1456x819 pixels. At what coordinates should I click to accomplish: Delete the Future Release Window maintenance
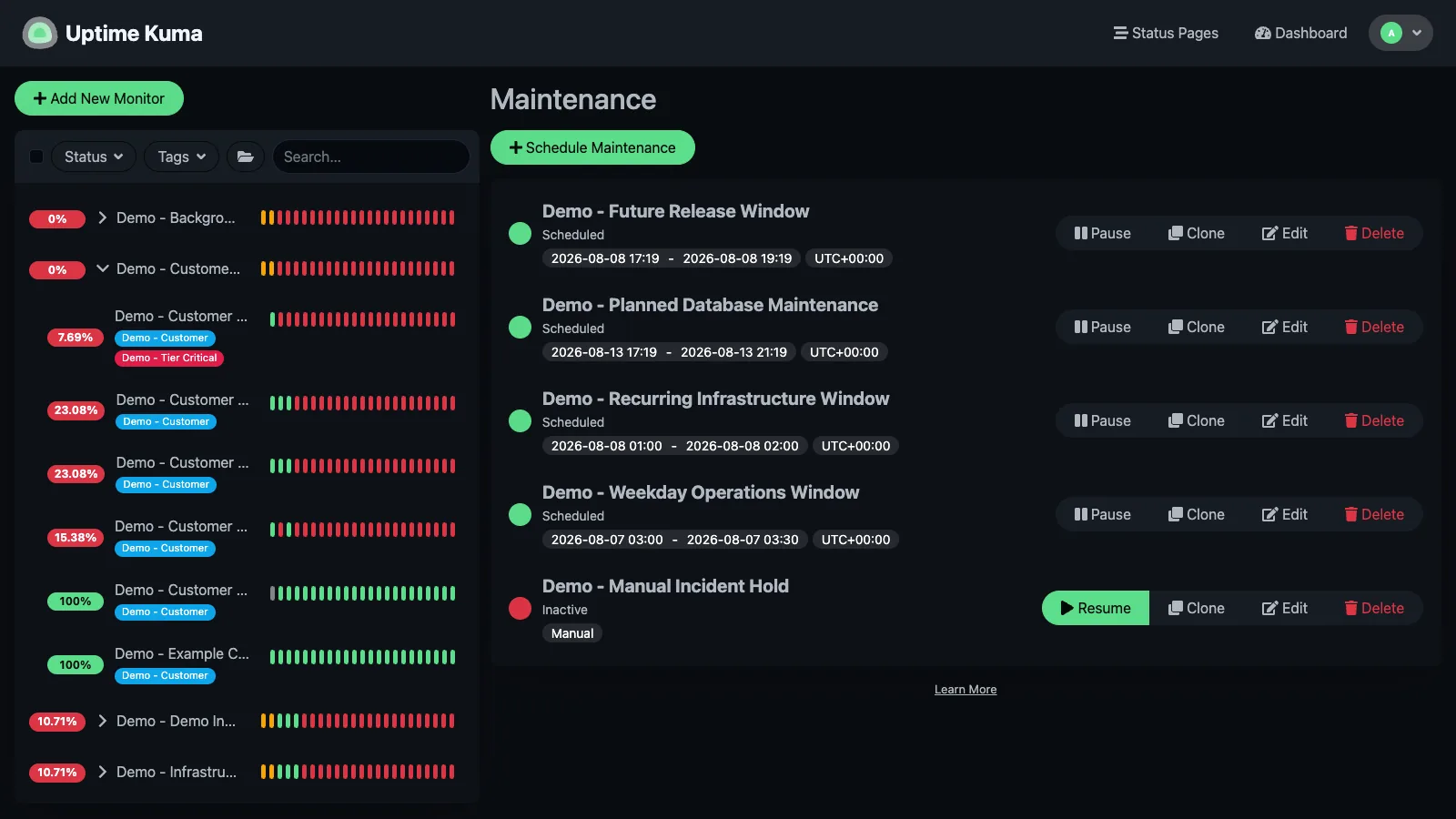1374,233
